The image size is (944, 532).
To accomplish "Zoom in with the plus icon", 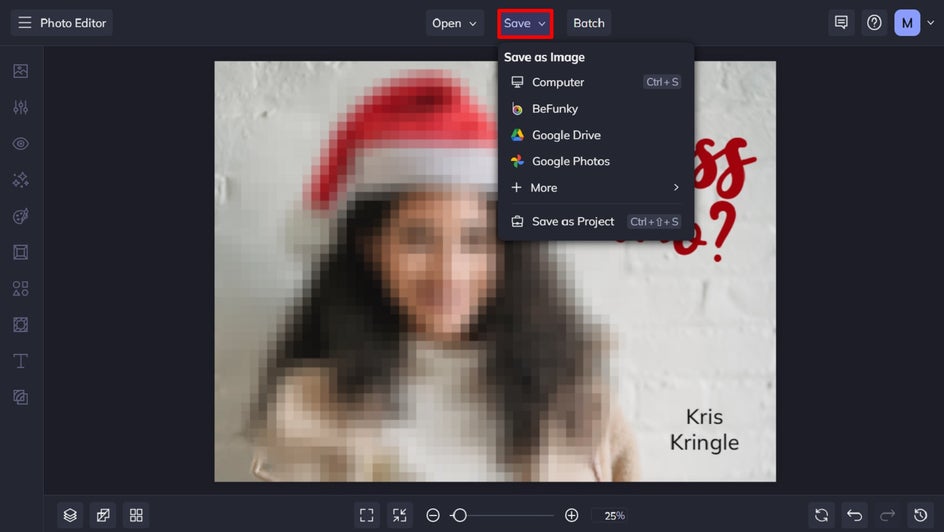I will [x=571, y=515].
